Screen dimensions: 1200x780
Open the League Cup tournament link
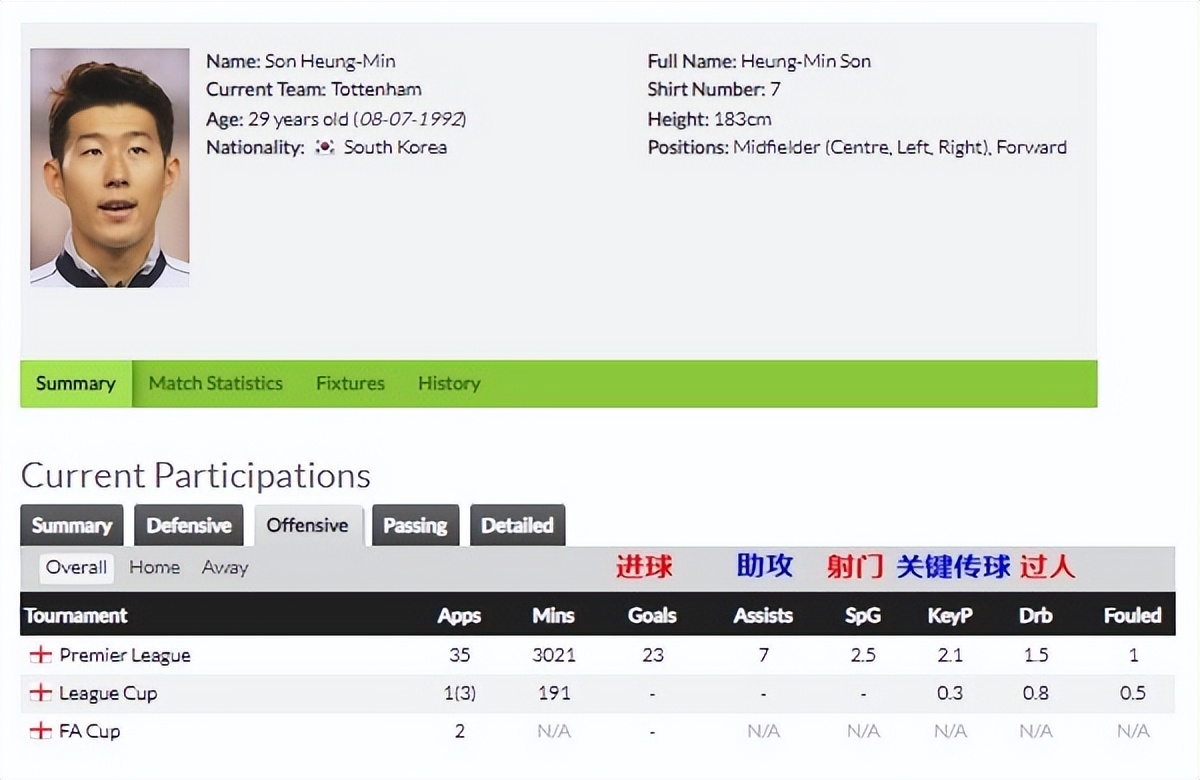coord(108,693)
